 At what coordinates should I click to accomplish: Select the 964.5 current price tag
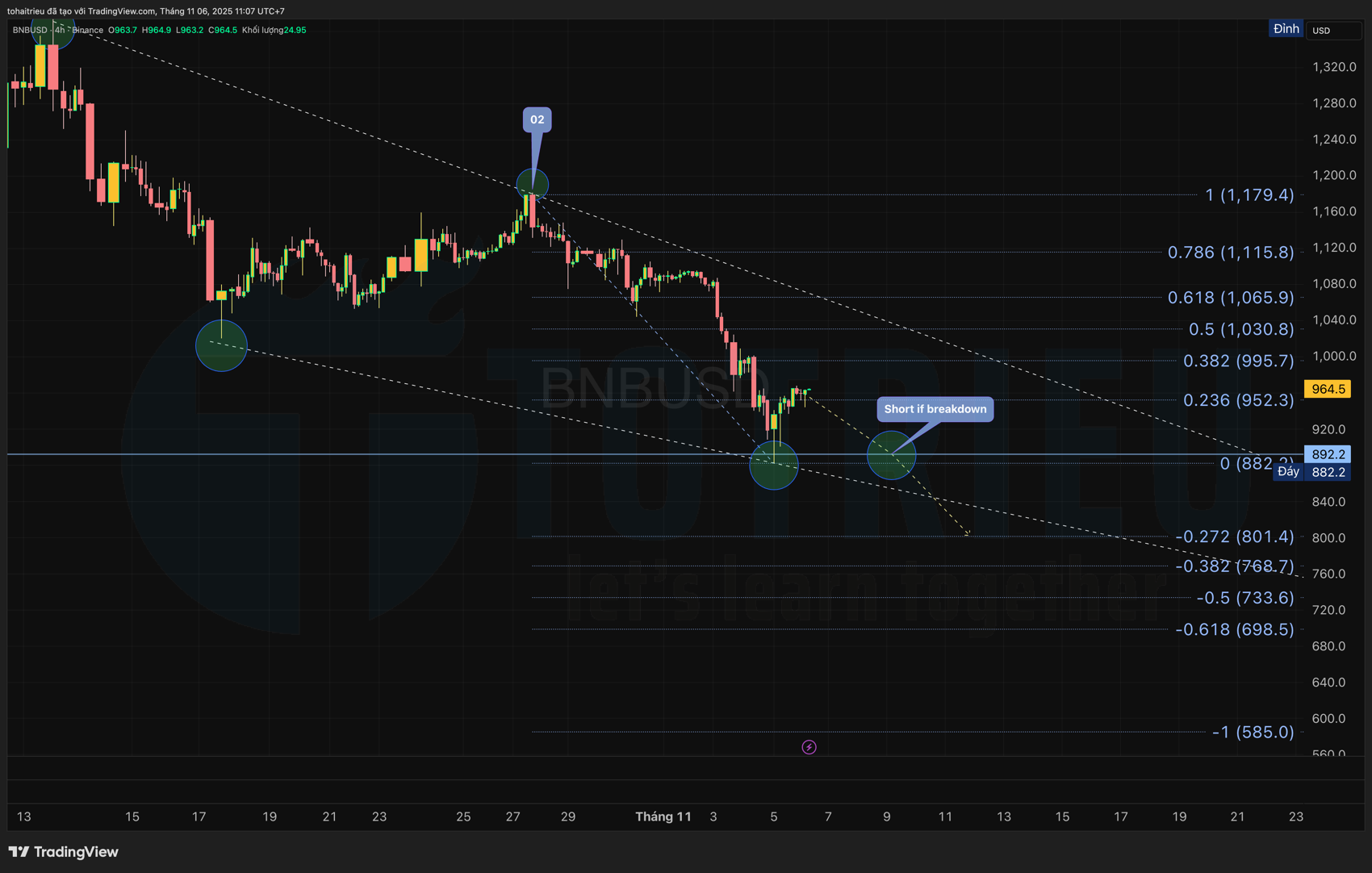coord(1328,389)
